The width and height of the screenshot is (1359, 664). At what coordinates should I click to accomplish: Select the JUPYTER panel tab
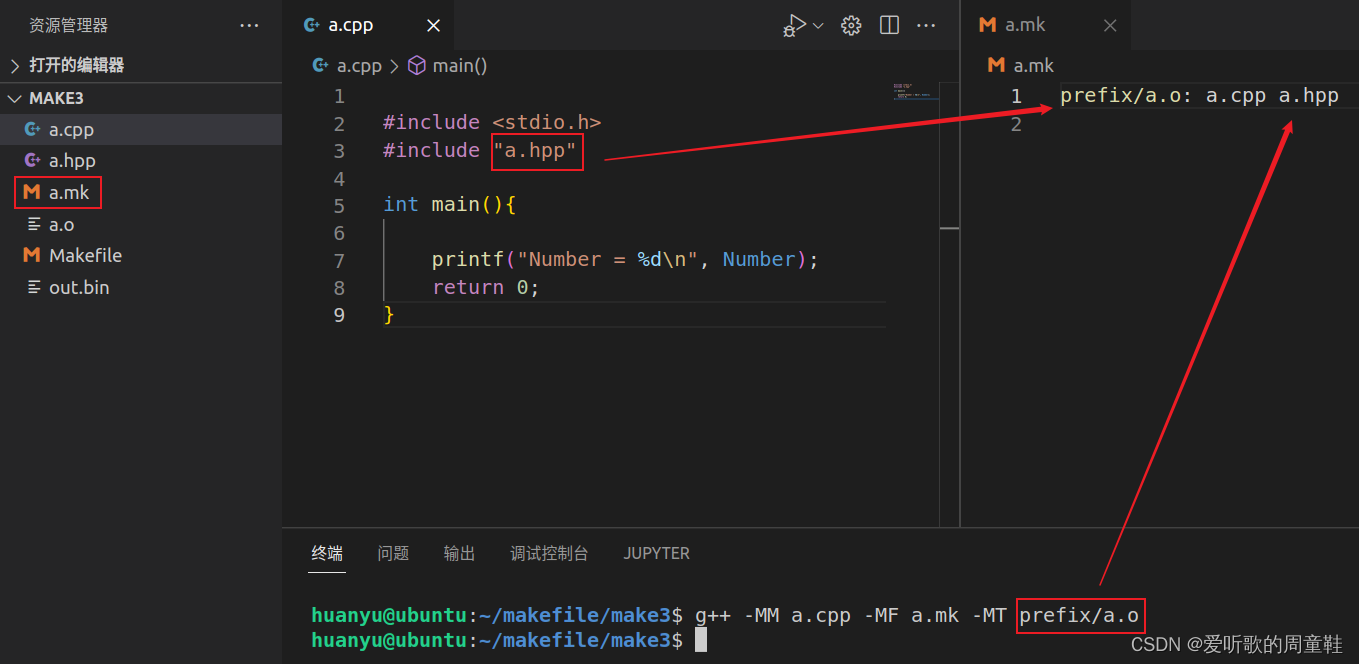pos(656,553)
